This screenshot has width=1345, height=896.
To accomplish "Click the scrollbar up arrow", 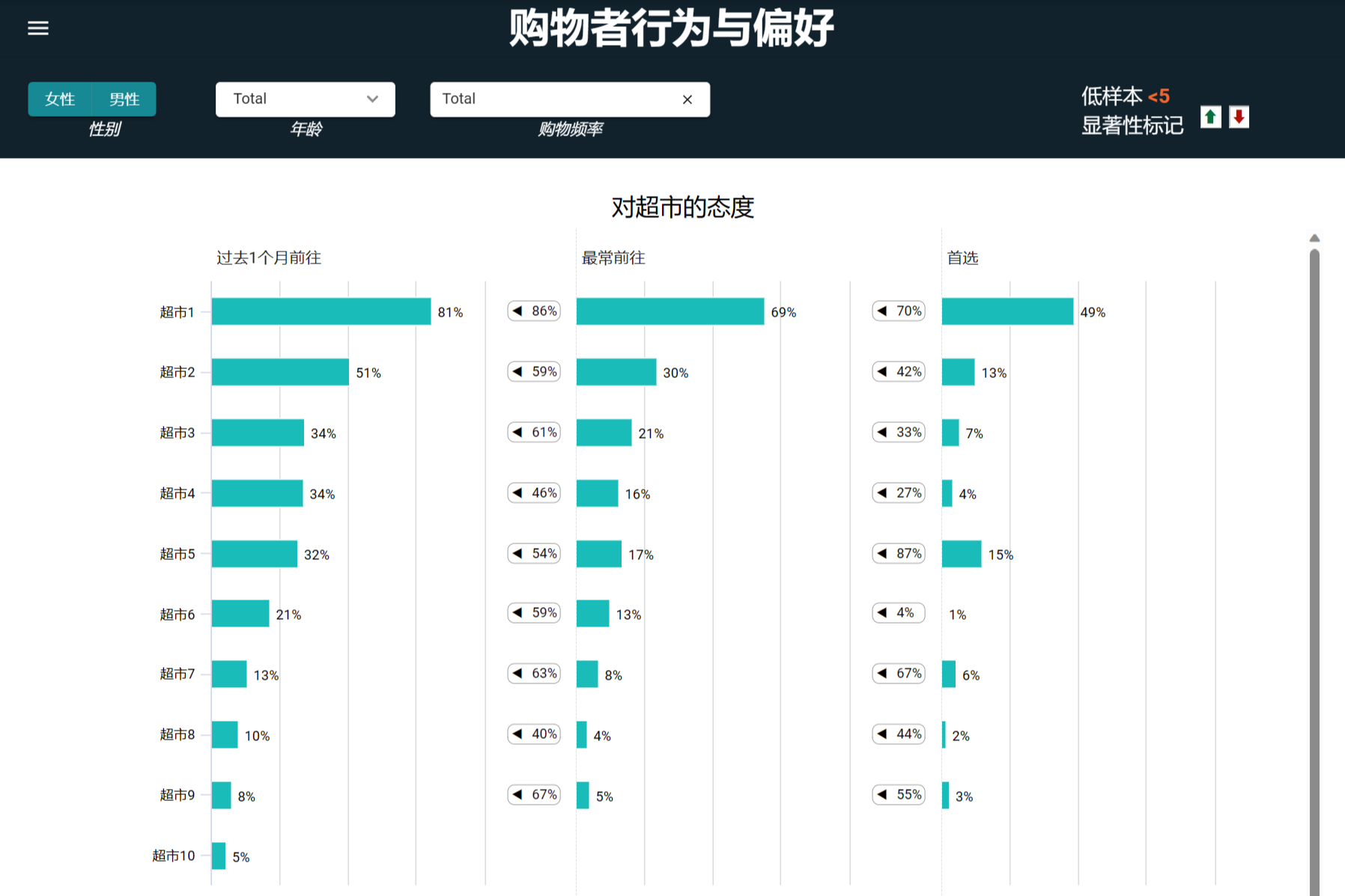I will click(1314, 239).
